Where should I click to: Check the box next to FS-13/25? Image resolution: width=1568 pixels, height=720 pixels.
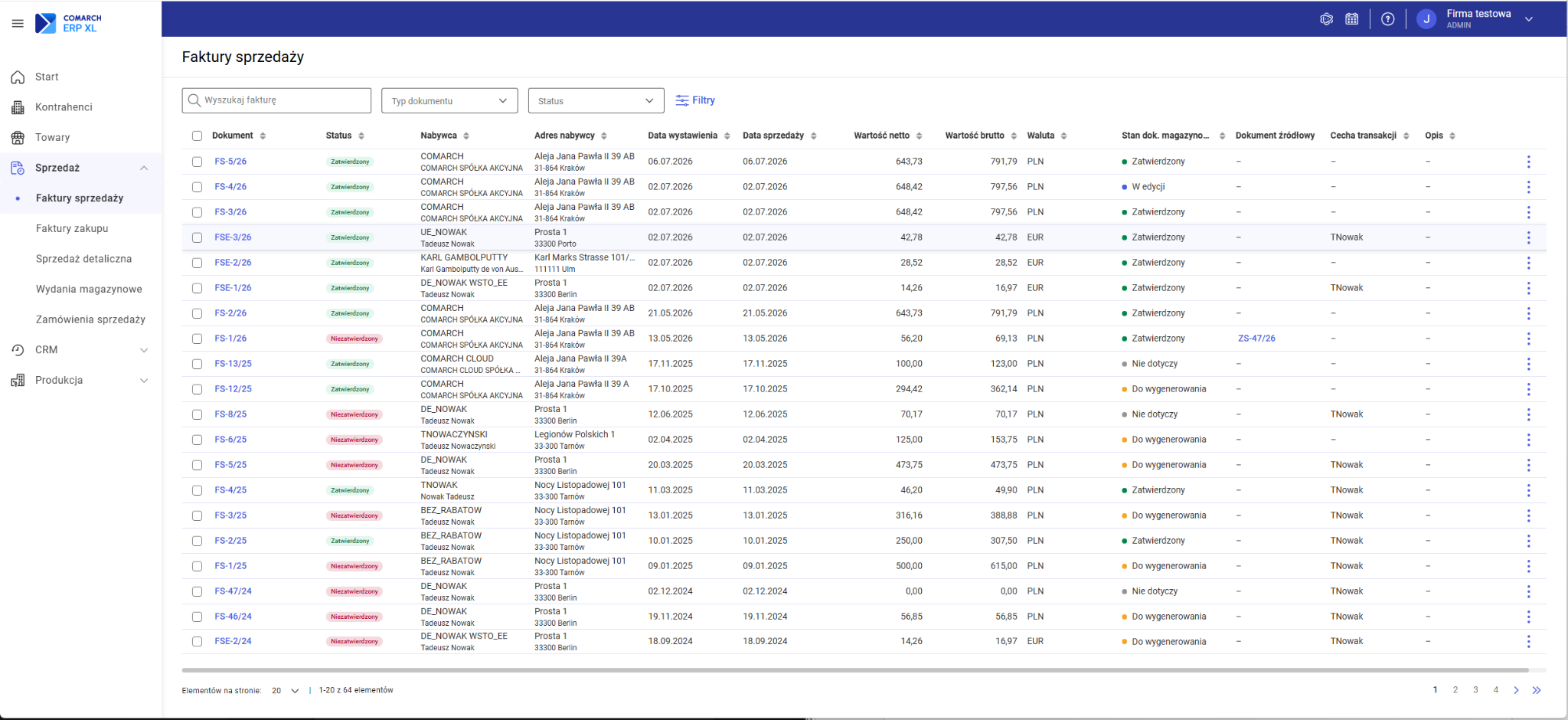(x=197, y=364)
